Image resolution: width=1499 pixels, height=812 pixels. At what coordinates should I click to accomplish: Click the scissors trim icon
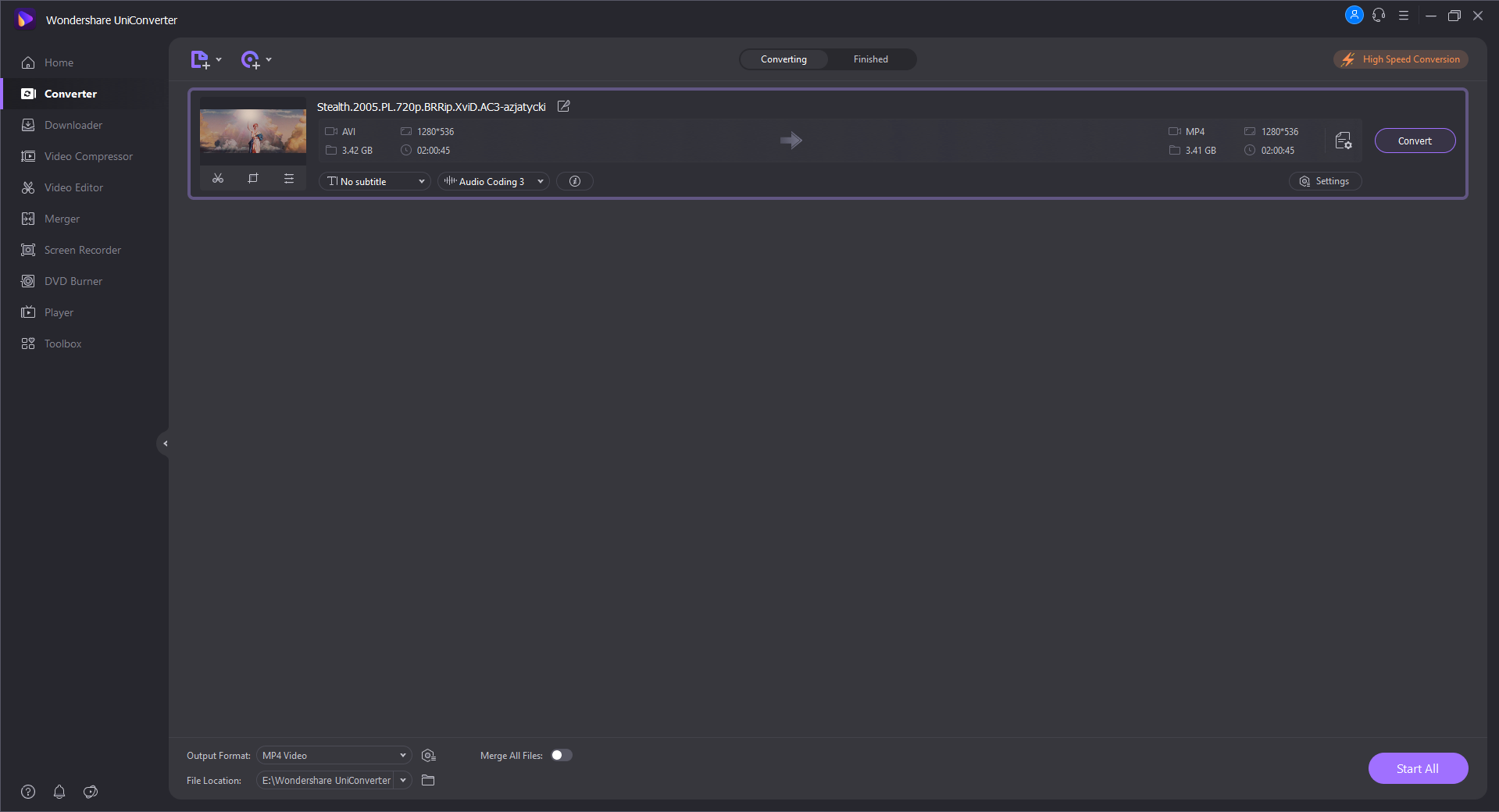pos(218,179)
